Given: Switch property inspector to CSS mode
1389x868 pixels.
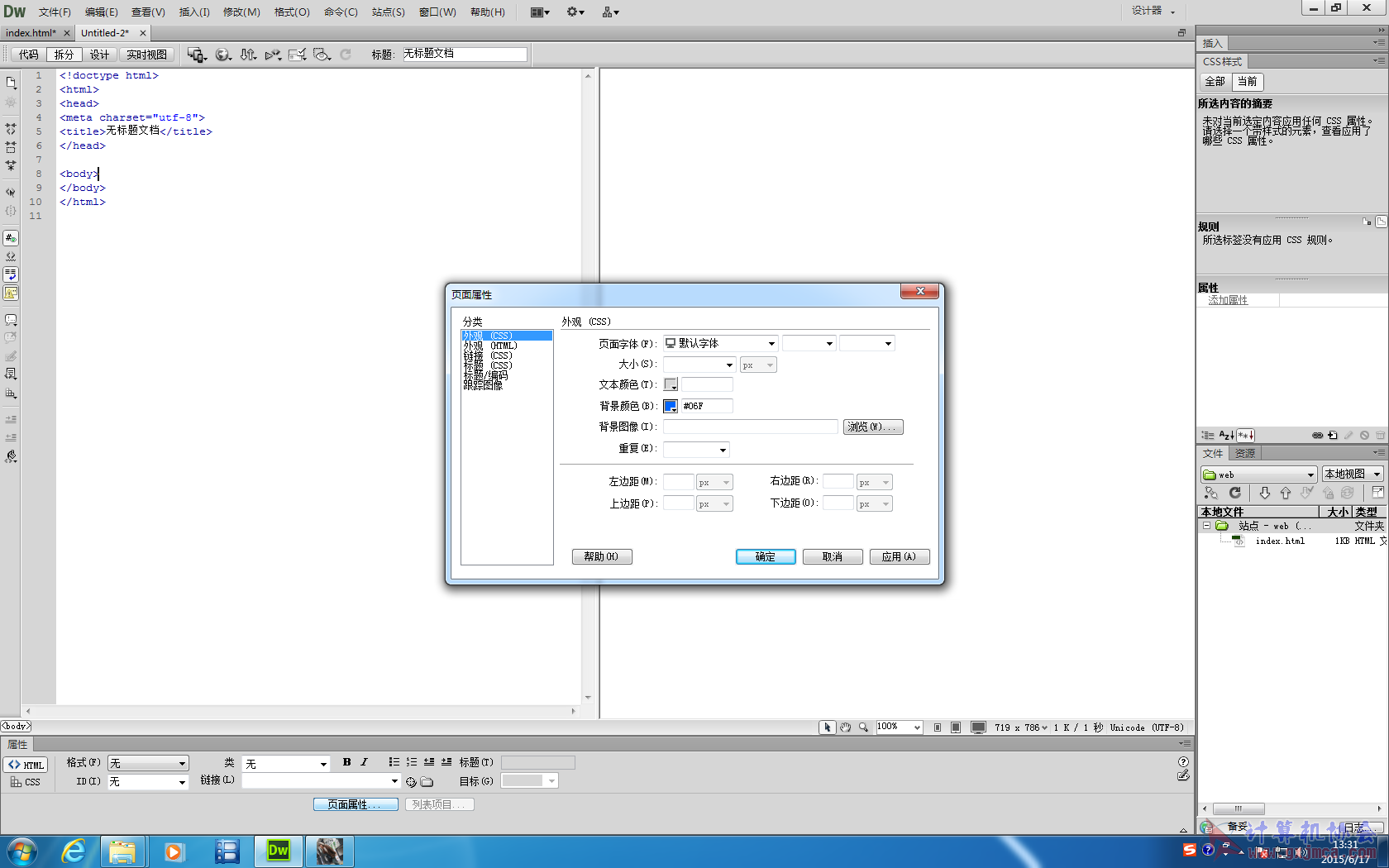Looking at the screenshot, I should tap(26, 782).
